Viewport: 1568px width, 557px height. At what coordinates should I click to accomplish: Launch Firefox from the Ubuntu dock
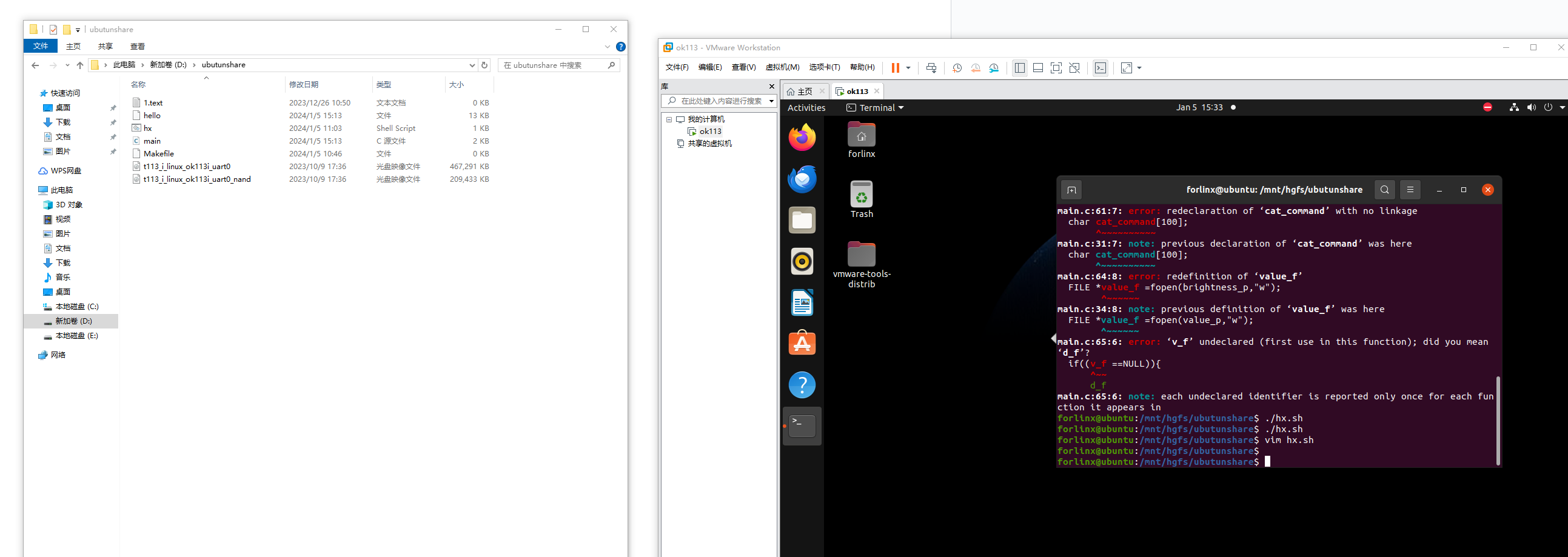tap(802, 138)
